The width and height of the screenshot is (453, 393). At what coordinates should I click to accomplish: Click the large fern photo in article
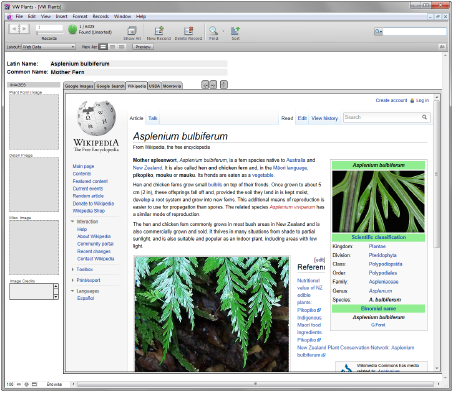(212, 314)
